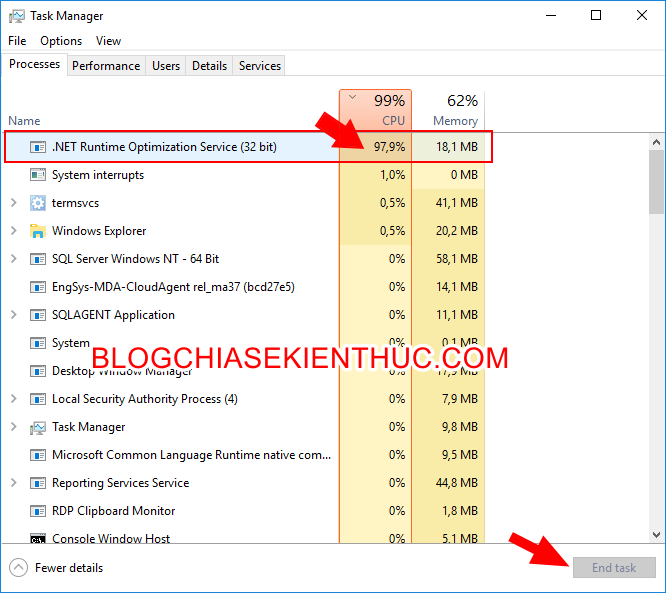The image size is (666, 593).
Task: Click the Microsoft Common Language Runtime icon
Action: tap(38, 455)
